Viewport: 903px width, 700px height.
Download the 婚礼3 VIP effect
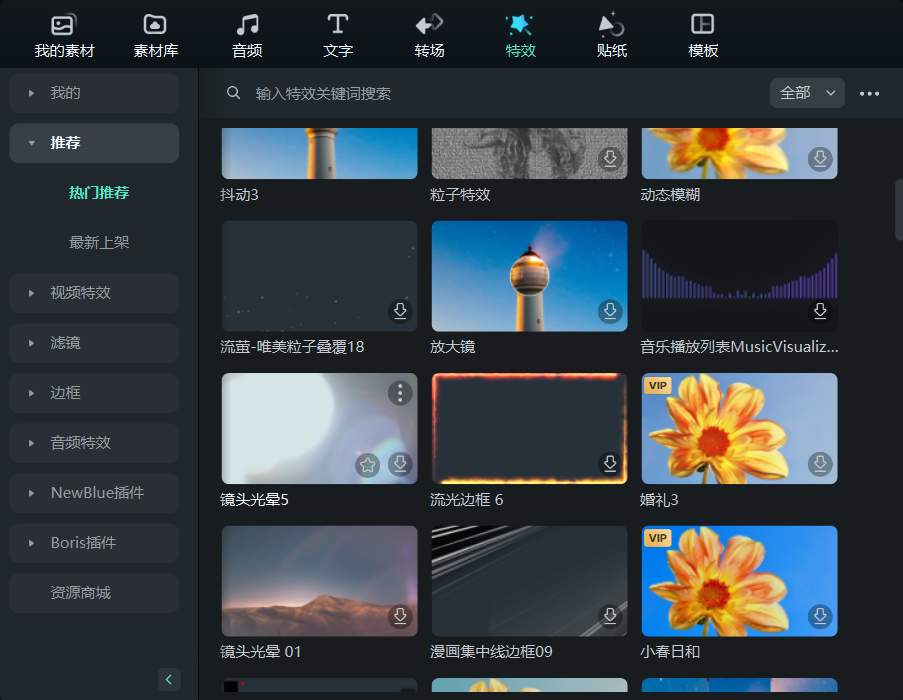pos(820,464)
